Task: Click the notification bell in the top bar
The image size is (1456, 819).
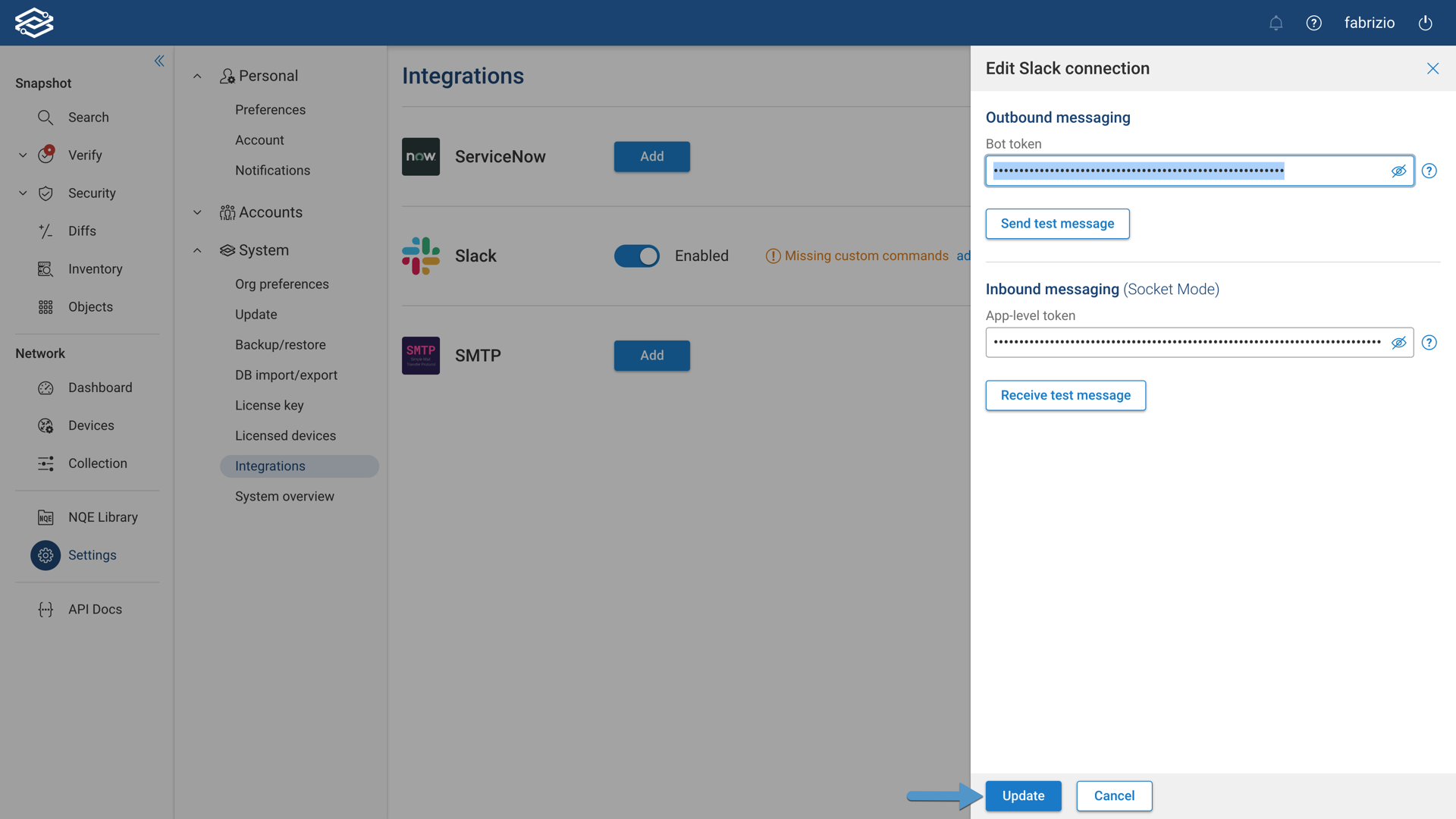Action: tap(1276, 23)
